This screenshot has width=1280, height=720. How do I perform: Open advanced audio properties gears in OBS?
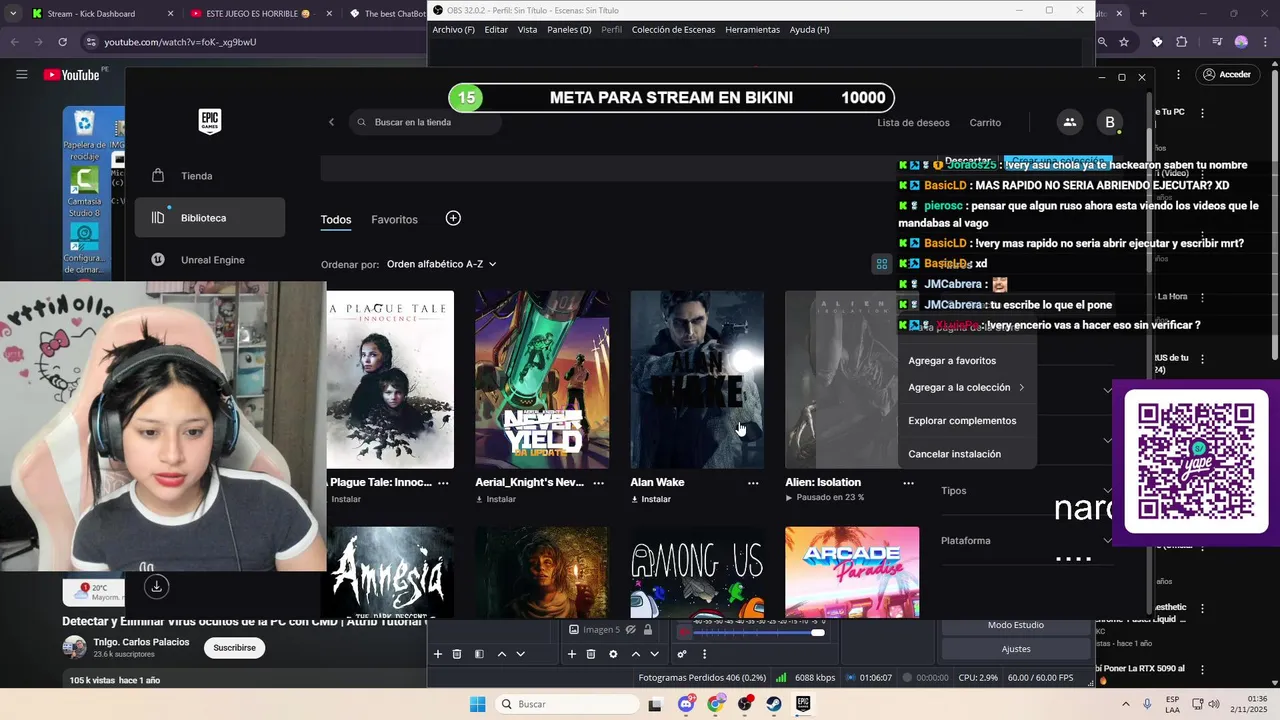tap(682, 654)
